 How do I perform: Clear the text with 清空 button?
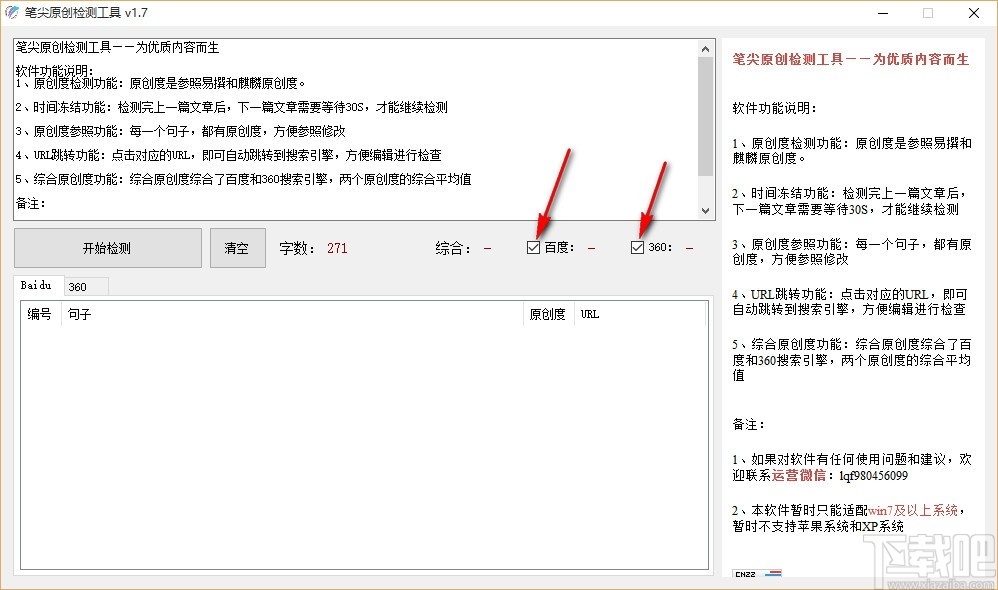[237, 248]
